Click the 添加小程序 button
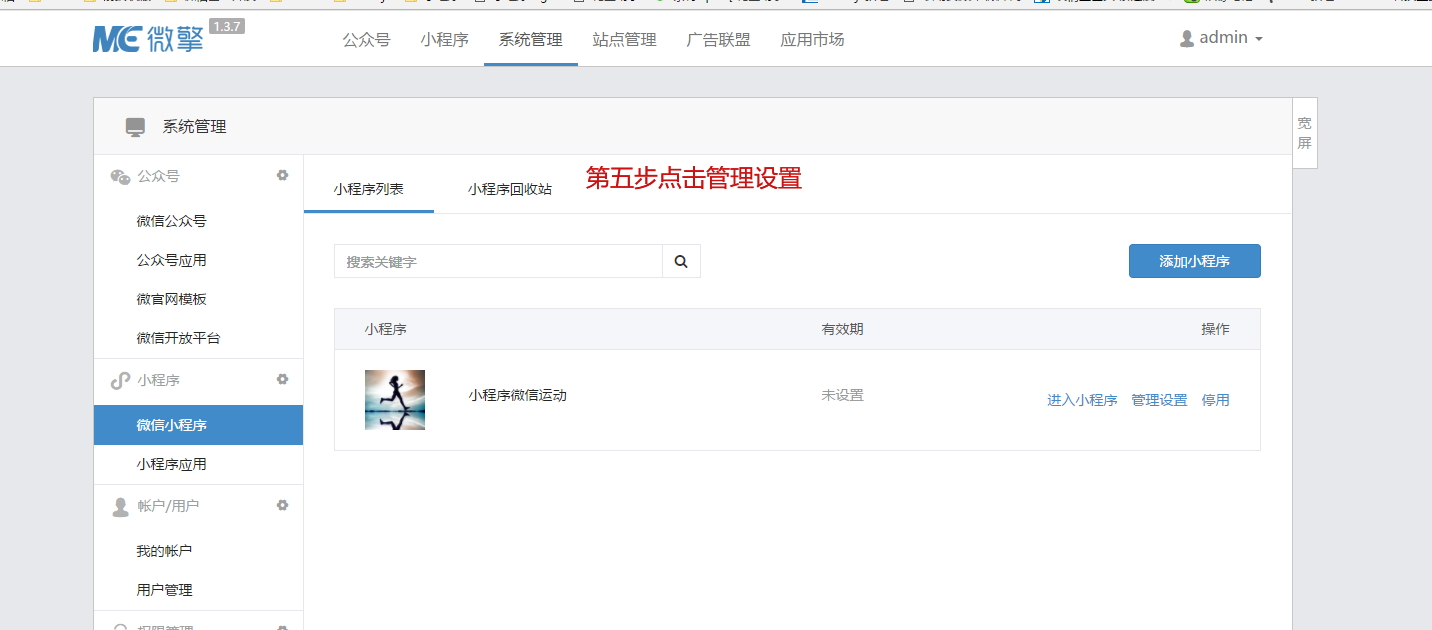The image size is (1432, 630). click(1194, 261)
